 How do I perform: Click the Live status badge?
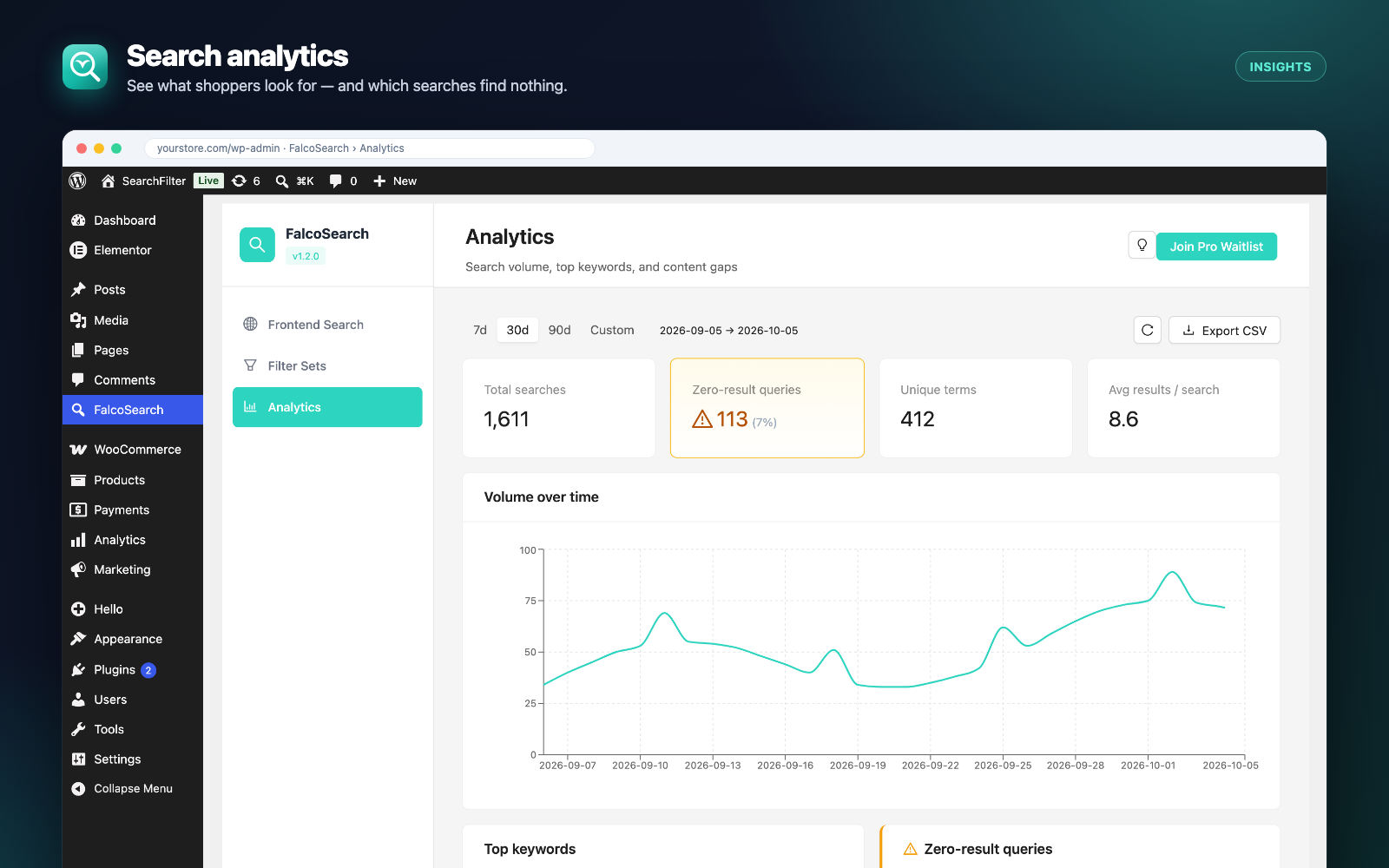click(x=208, y=181)
